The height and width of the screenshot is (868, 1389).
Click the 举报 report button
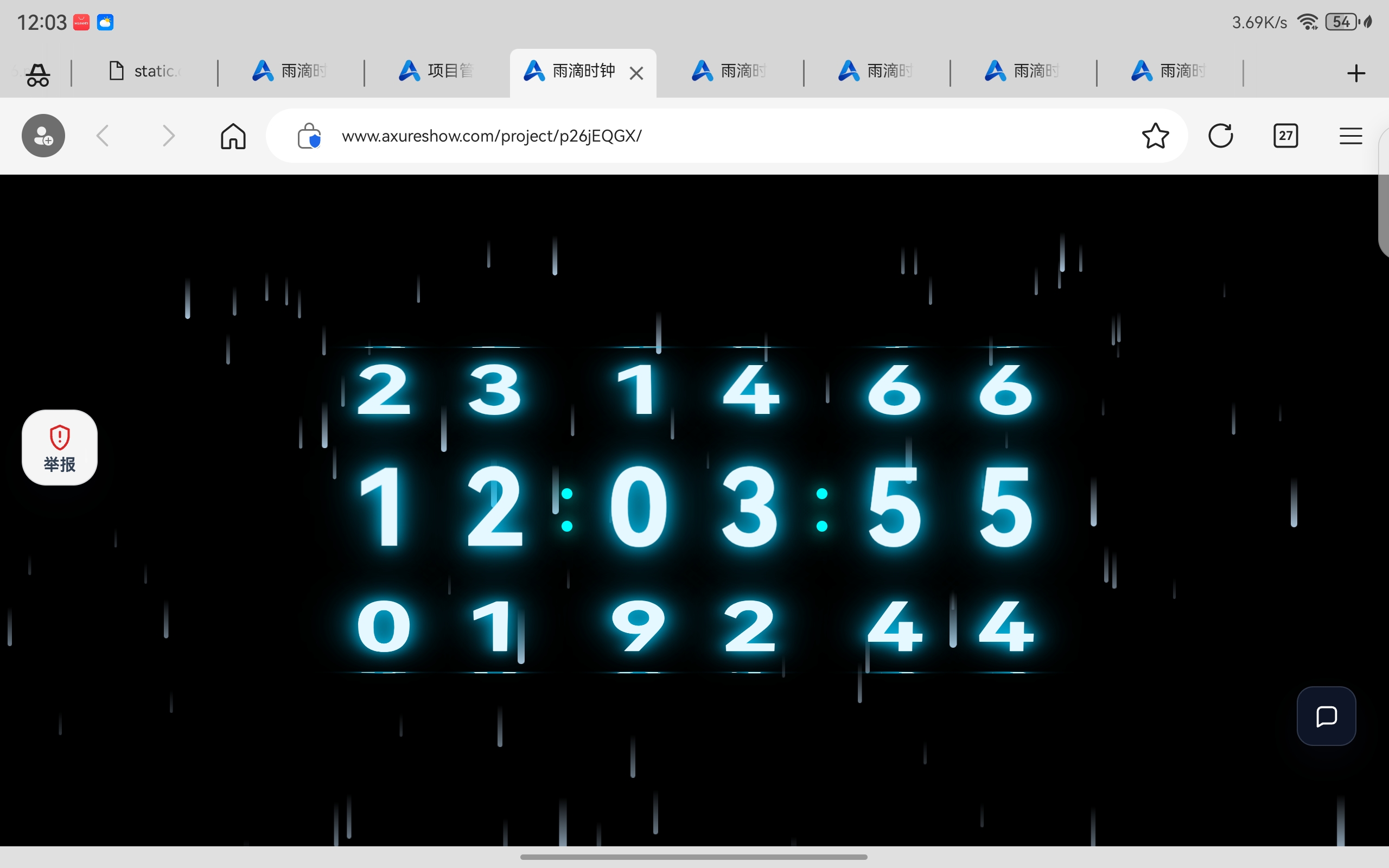pyautogui.click(x=60, y=447)
